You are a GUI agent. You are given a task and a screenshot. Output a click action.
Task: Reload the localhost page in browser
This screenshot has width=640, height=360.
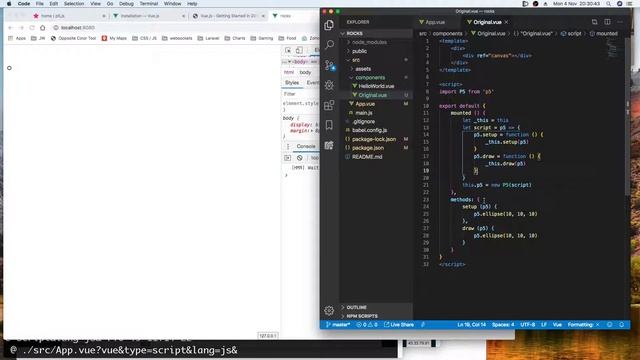coord(32,28)
